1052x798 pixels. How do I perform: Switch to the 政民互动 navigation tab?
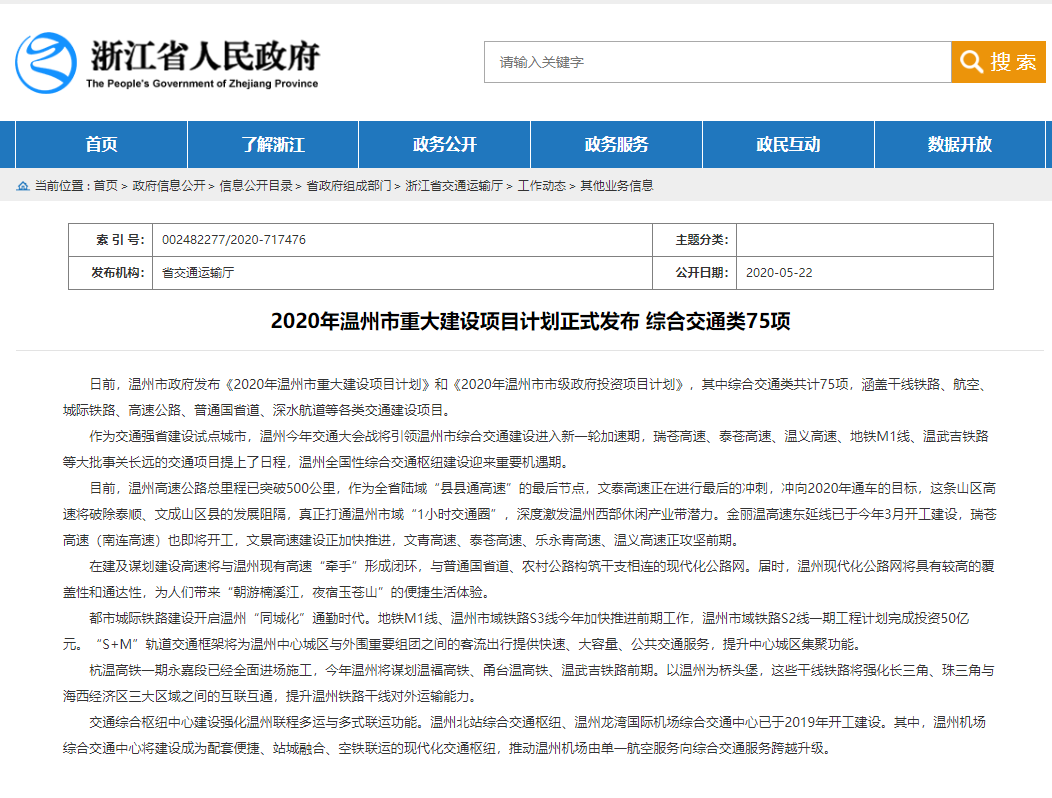[788, 144]
